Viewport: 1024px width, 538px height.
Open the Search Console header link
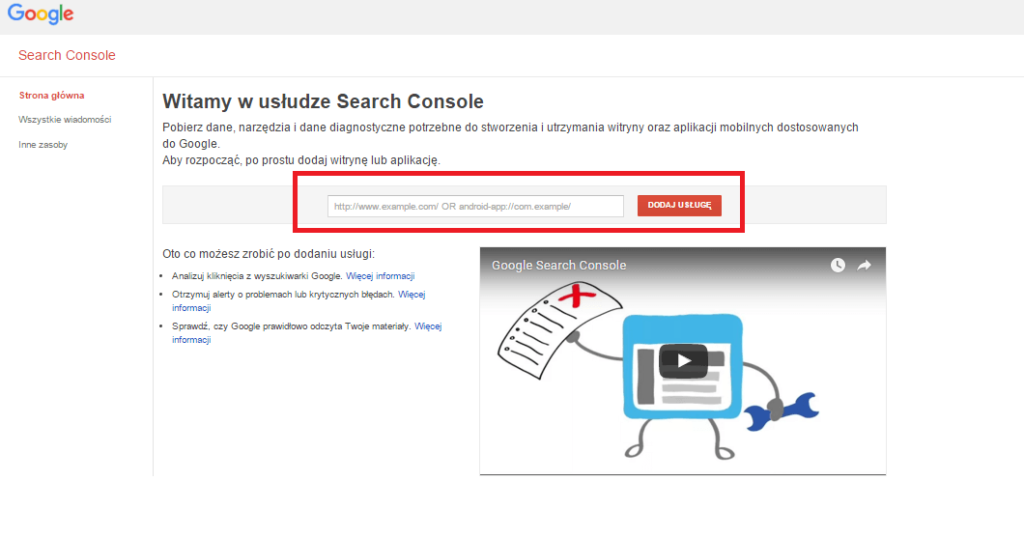point(67,55)
